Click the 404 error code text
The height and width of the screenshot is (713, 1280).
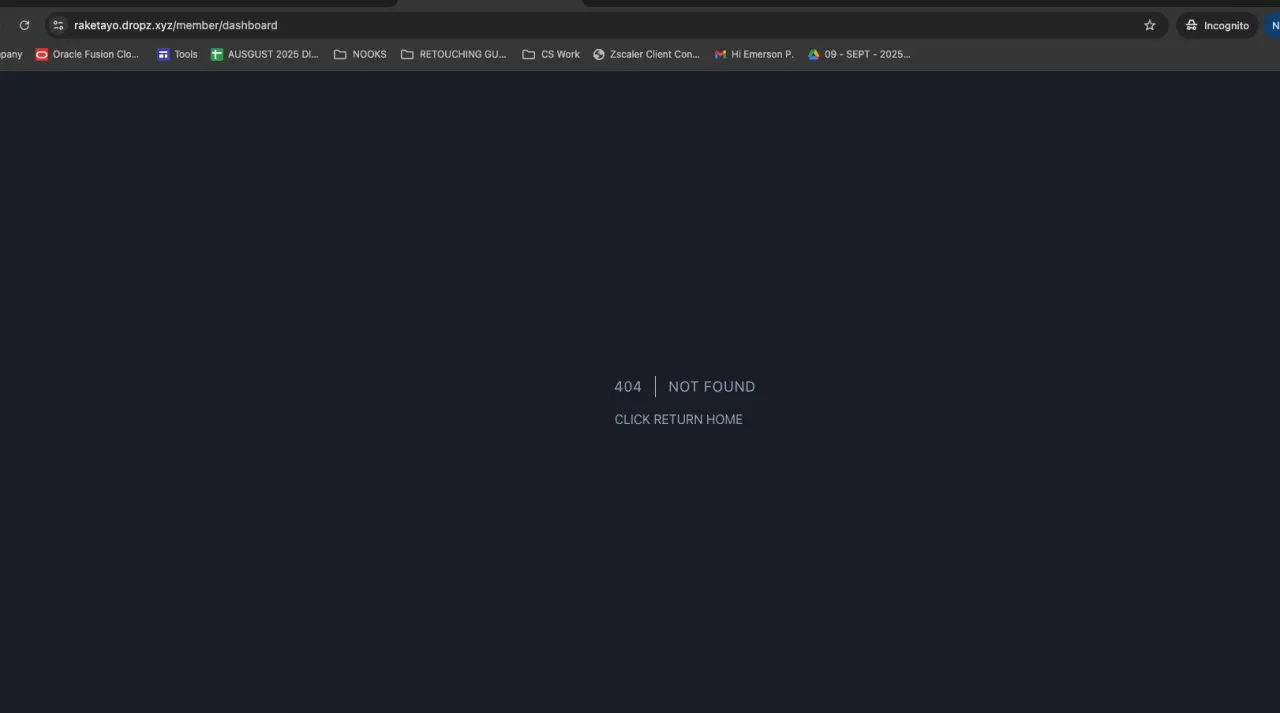628,386
